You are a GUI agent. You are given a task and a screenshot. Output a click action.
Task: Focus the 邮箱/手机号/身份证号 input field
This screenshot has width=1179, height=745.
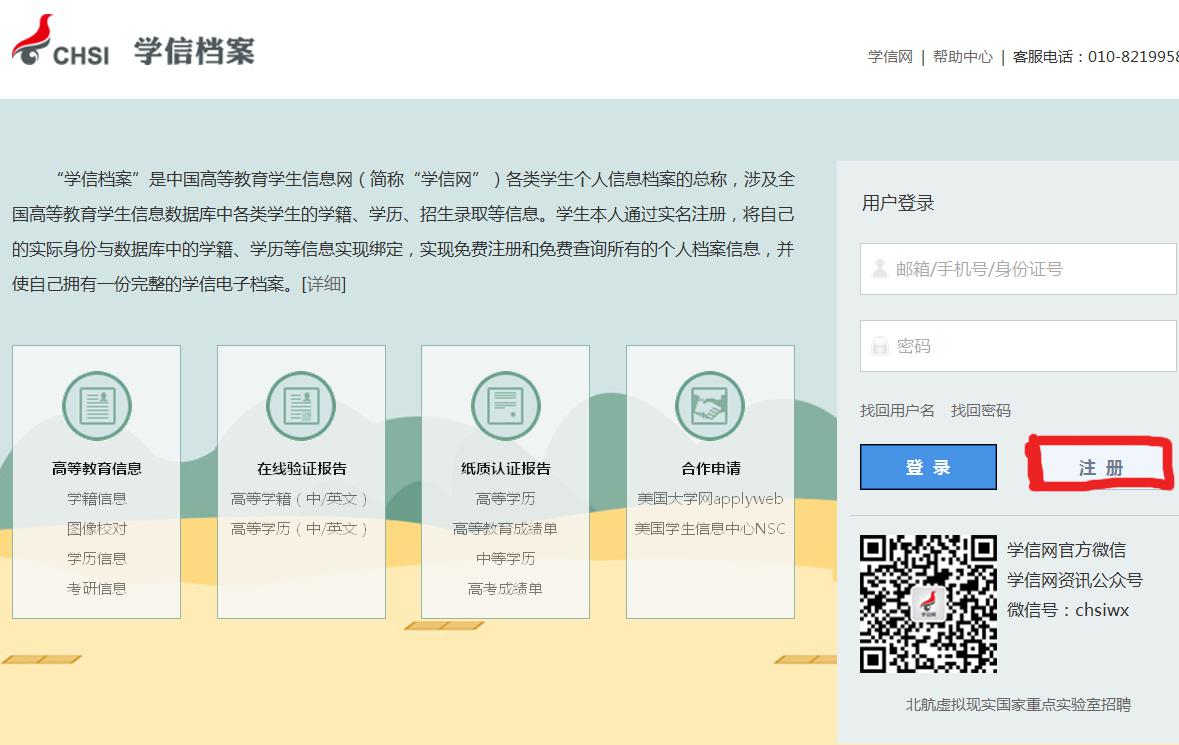(1030, 269)
